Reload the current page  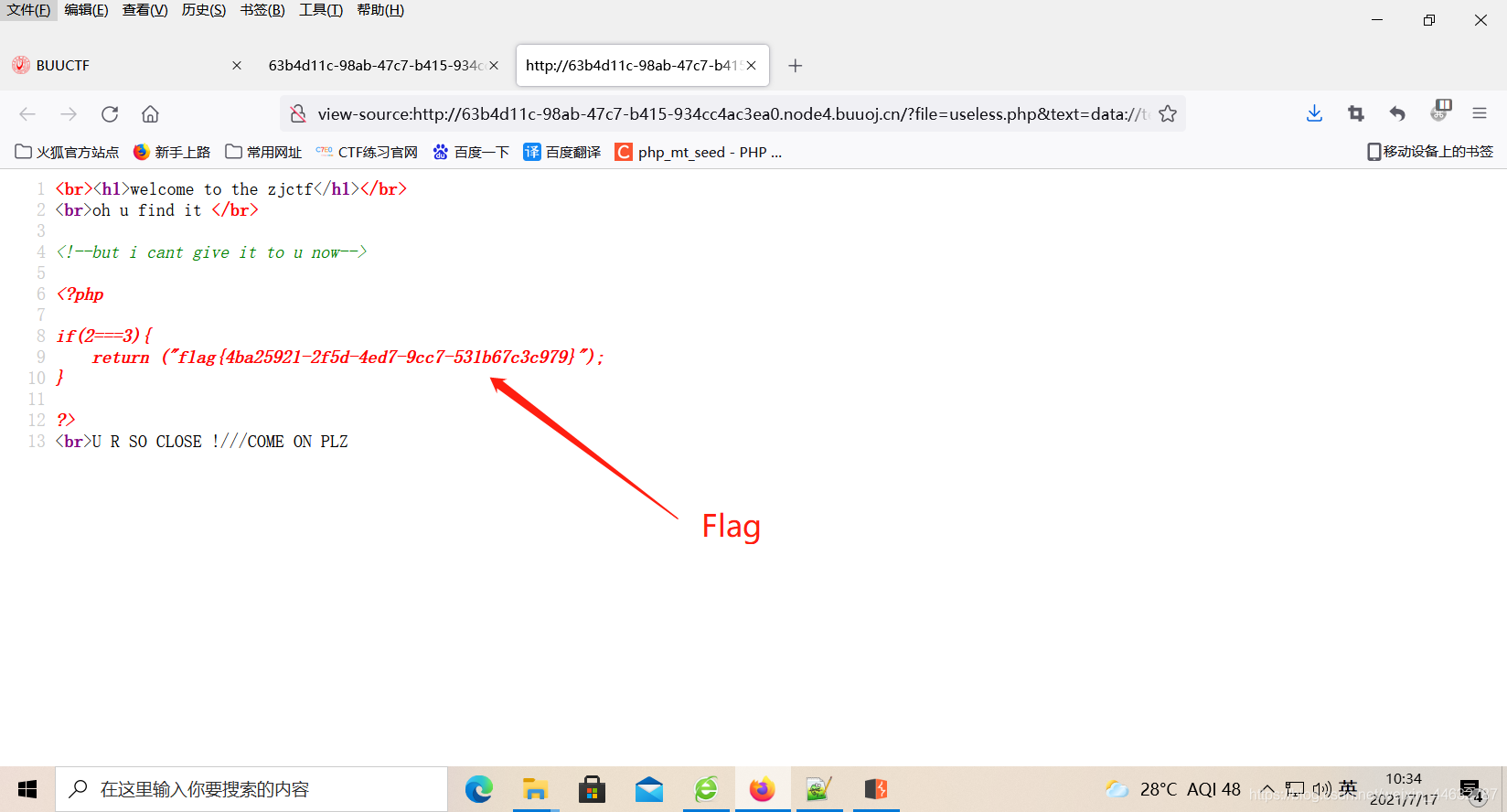click(110, 114)
